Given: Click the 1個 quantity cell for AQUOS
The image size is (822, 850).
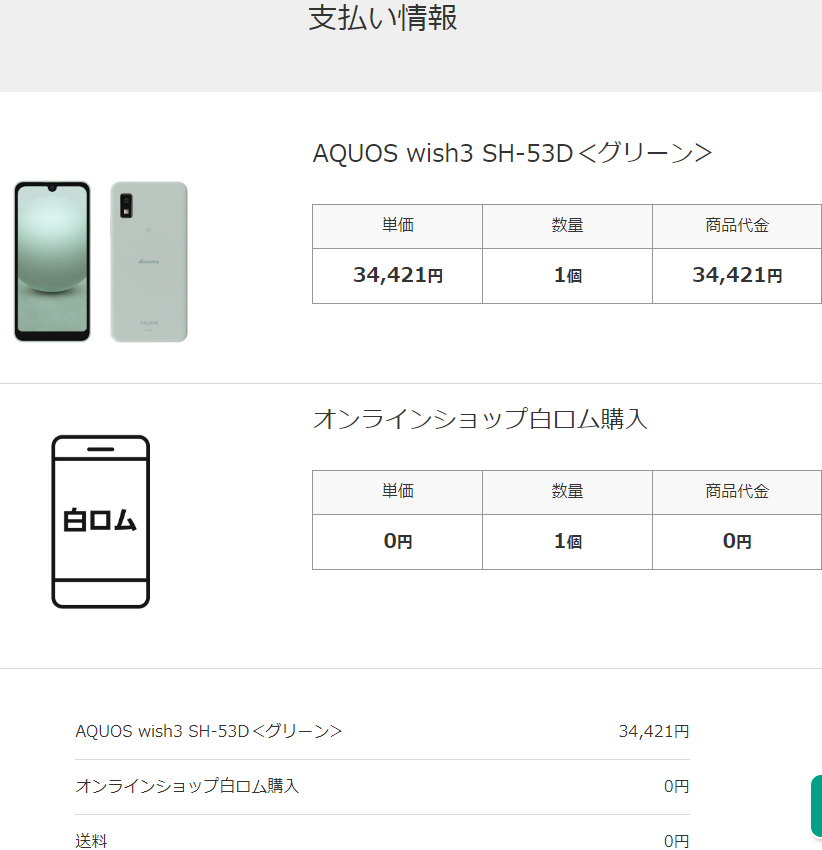Looking at the screenshot, I should point(567,276).
